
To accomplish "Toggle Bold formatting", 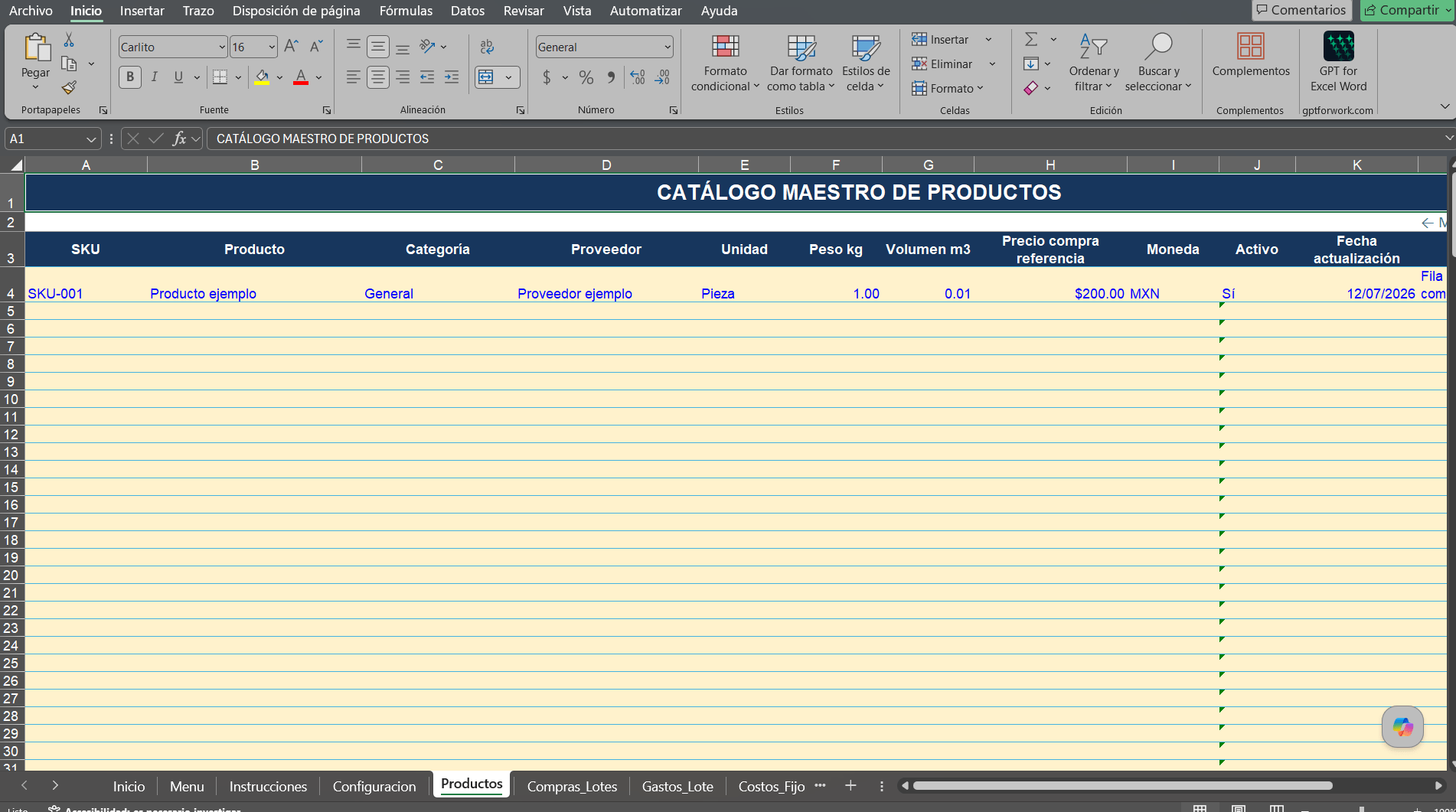I will (130, 77).
